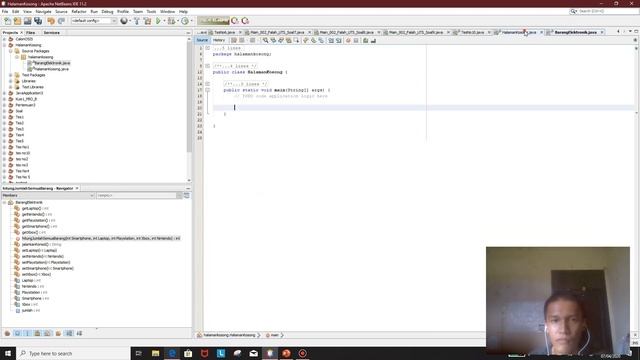Expand the JavaApplication3 project node

[x=4, y=93]
